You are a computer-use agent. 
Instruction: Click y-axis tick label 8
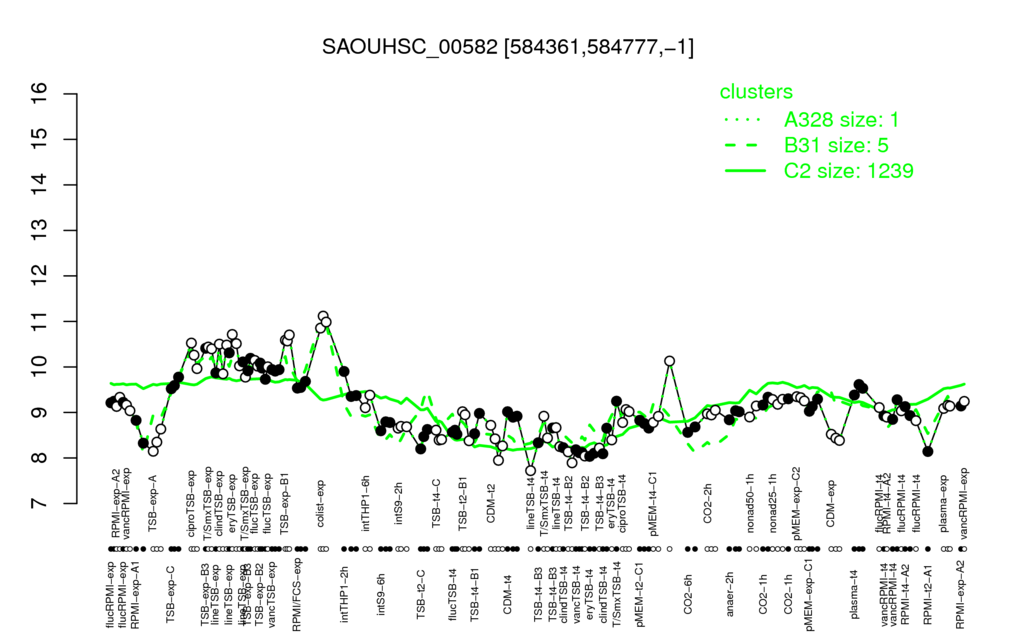click(40, 458)
